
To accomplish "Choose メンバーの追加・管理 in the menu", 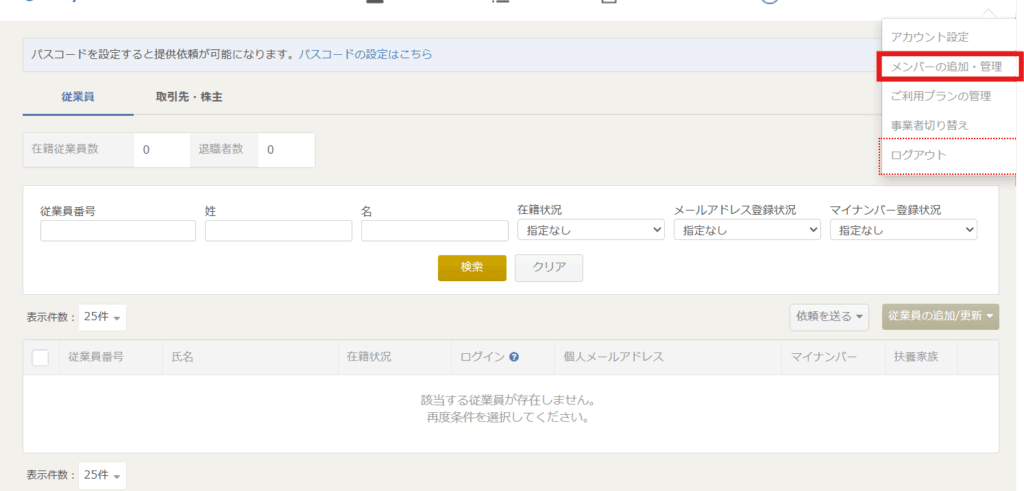I will (x=946, y=67).
